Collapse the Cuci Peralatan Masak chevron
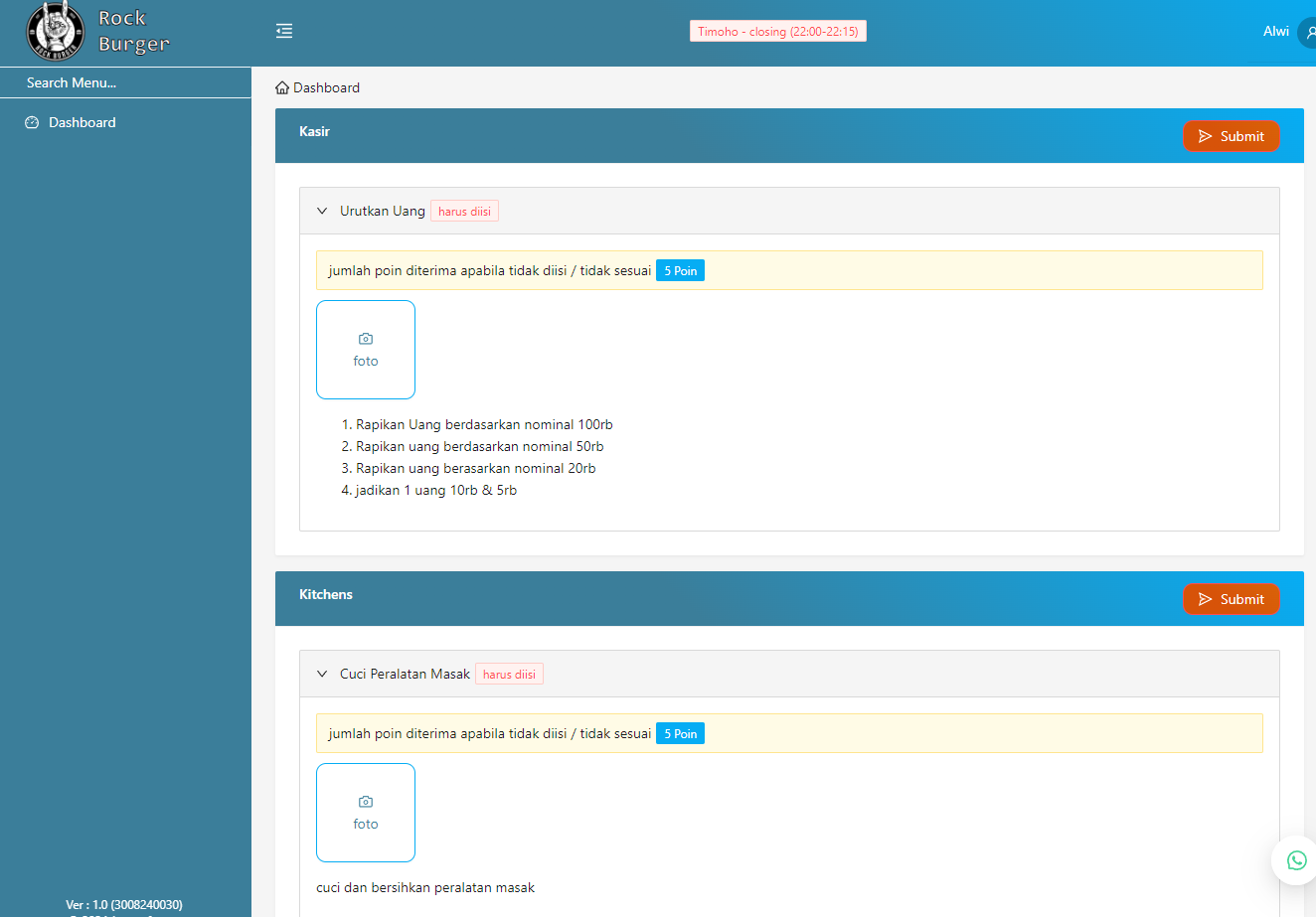 tap(322, 674)
